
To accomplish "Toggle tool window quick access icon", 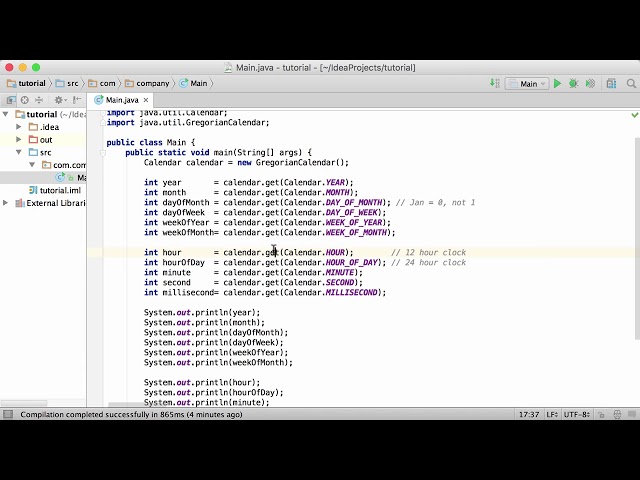I will pos(8,415).
